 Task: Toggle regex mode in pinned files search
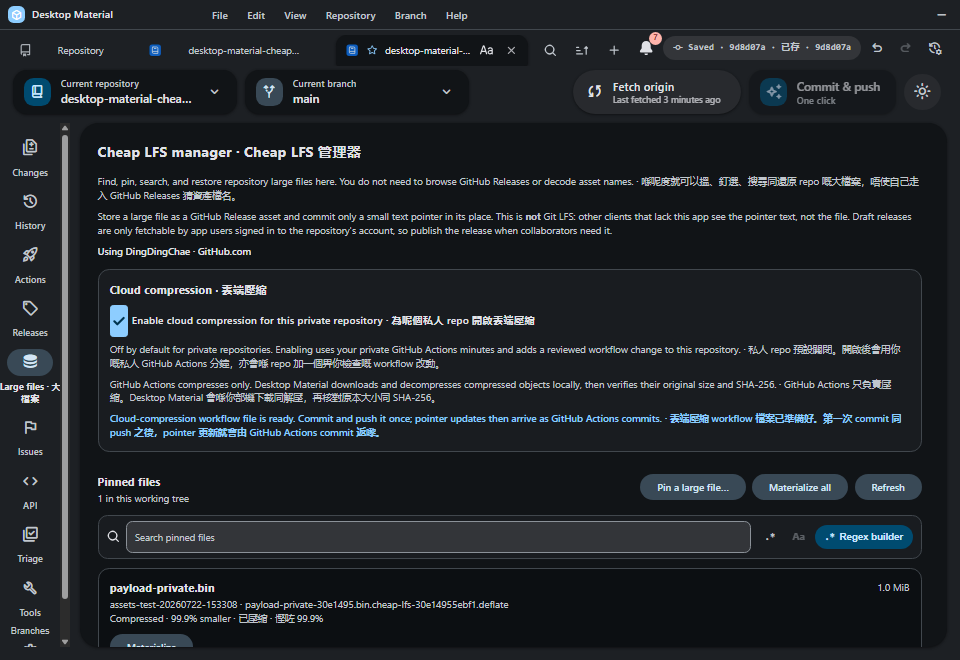770,537
